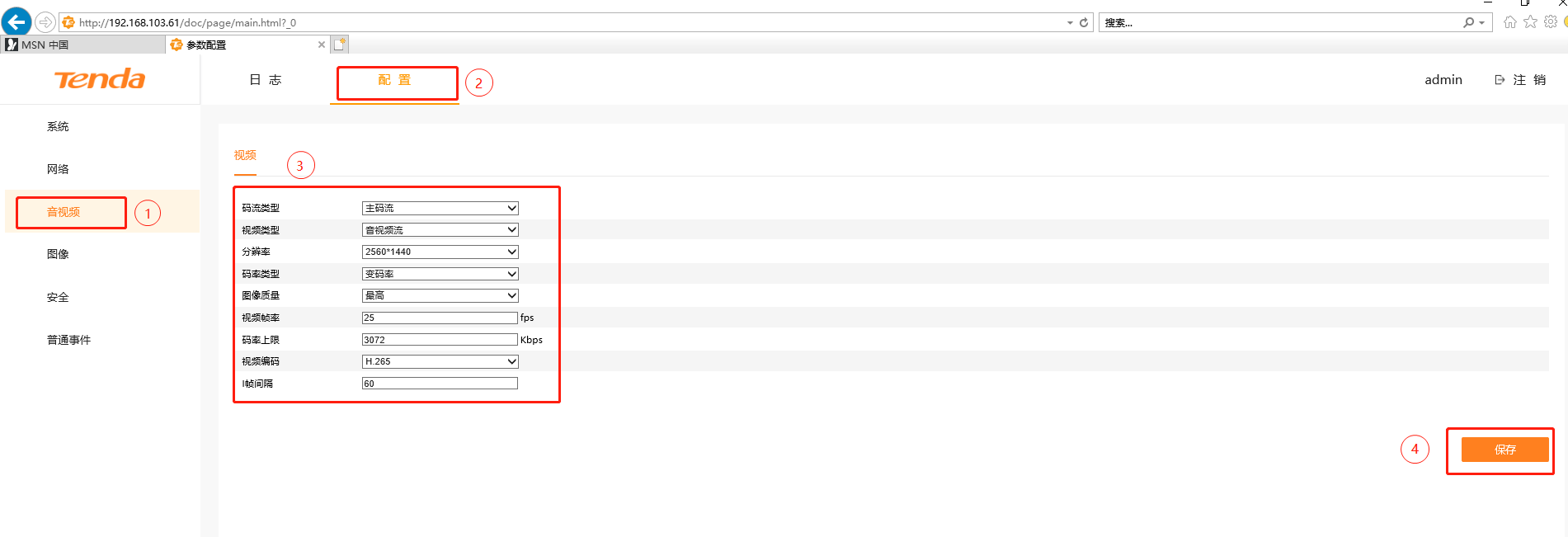
Task: Click the orange 保存 button
Action: (1504, 450)
